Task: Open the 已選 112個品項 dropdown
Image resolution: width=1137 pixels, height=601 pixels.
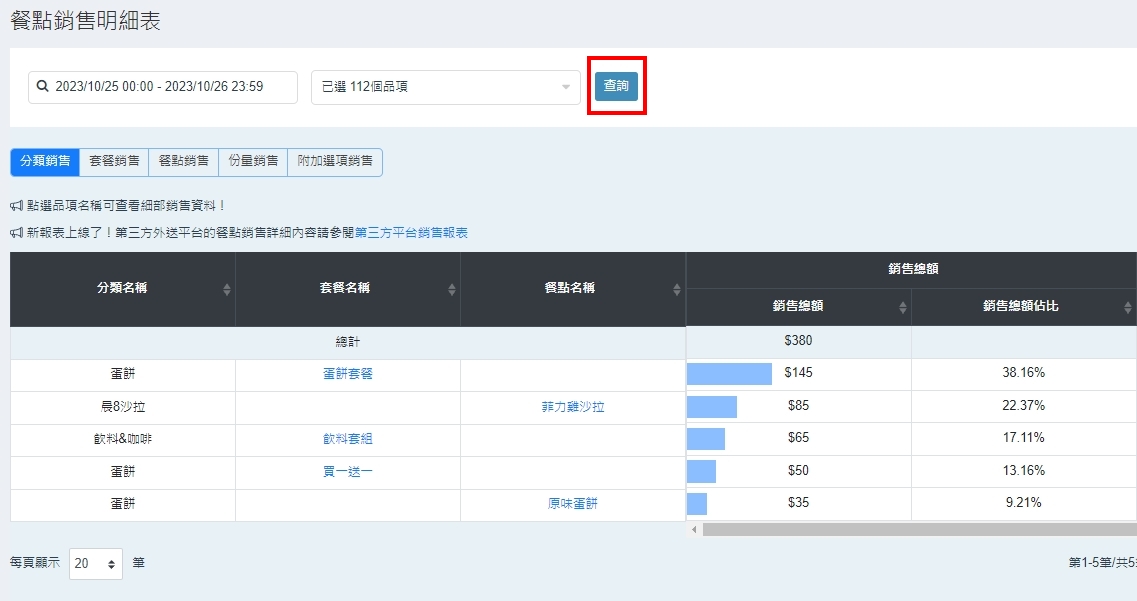Action: tap(445, 87)
